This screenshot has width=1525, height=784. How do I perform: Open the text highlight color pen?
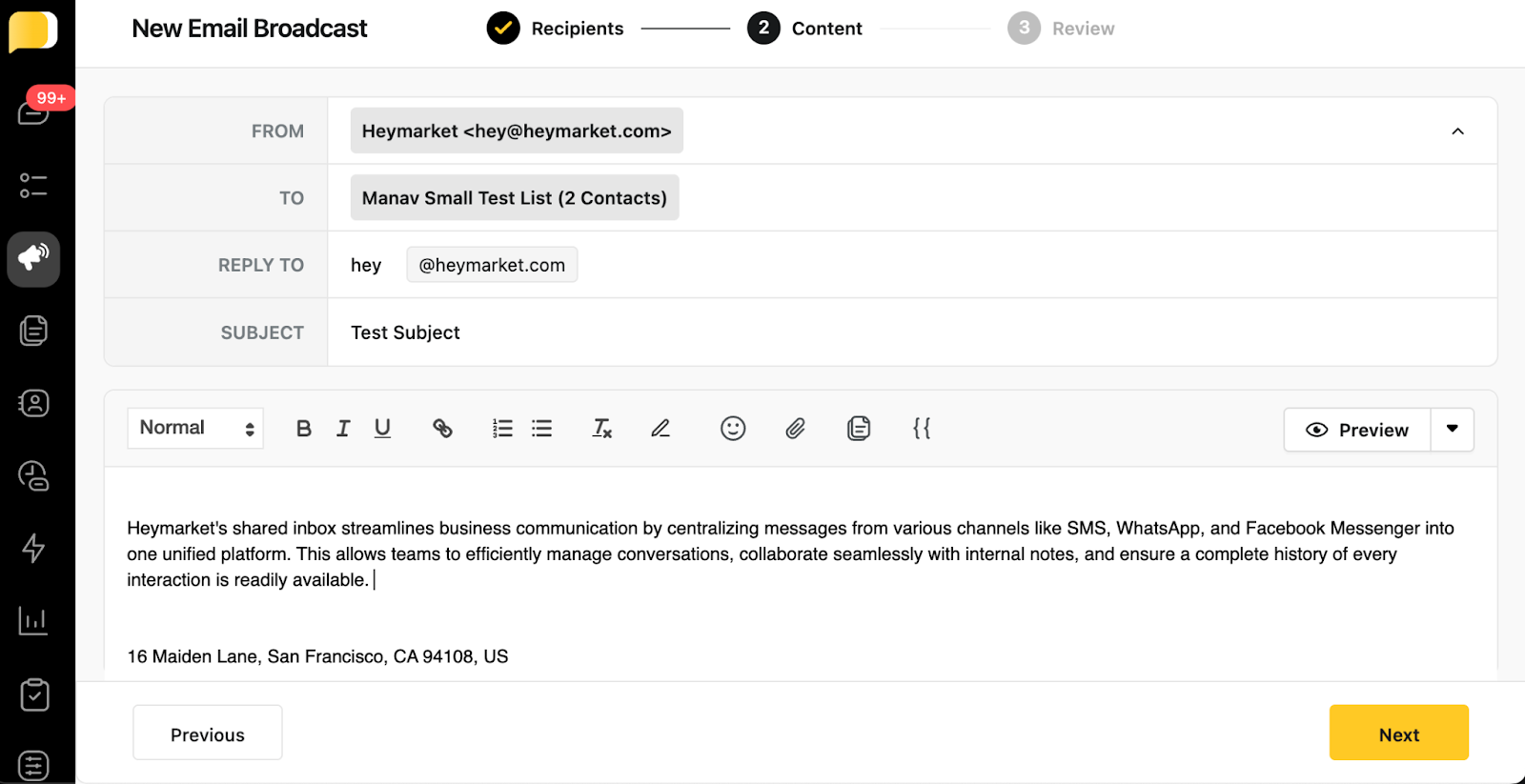click(661, 429)
